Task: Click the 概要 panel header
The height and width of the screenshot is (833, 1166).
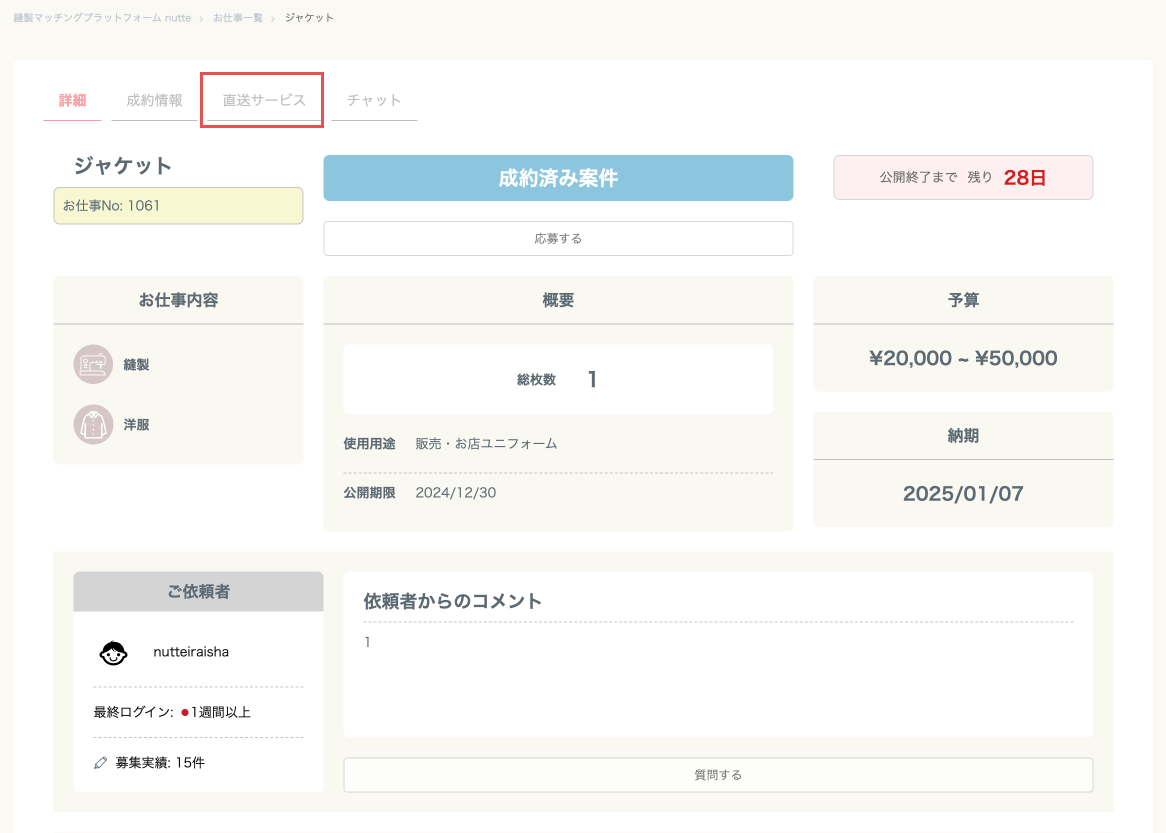Action: point(558,300)
